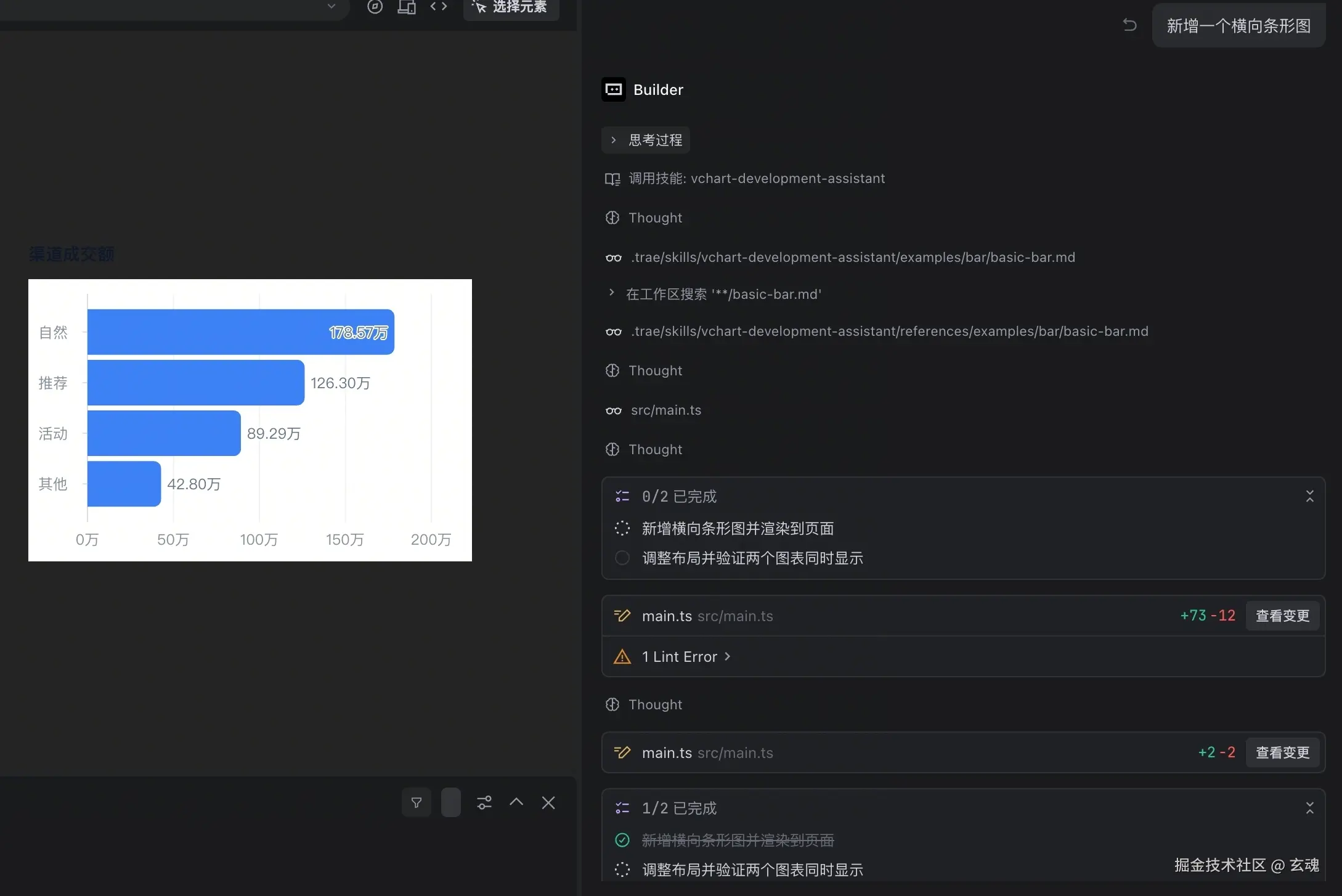This screenshot has height=896, width=1342.
Task: Click the undo arrow beside the chat message
Action: coord(1129,25)
